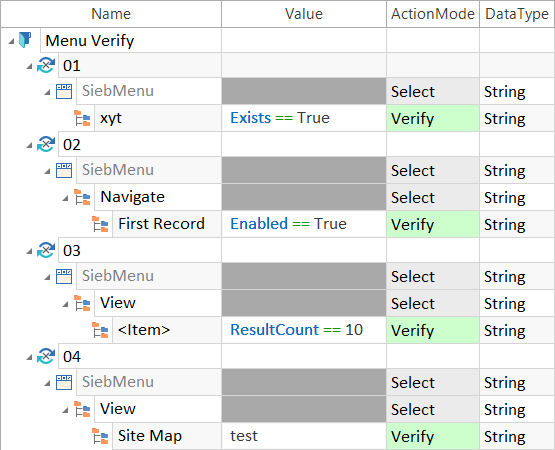
Task: Click the Site Map item icon
Action: pos(100,436)
